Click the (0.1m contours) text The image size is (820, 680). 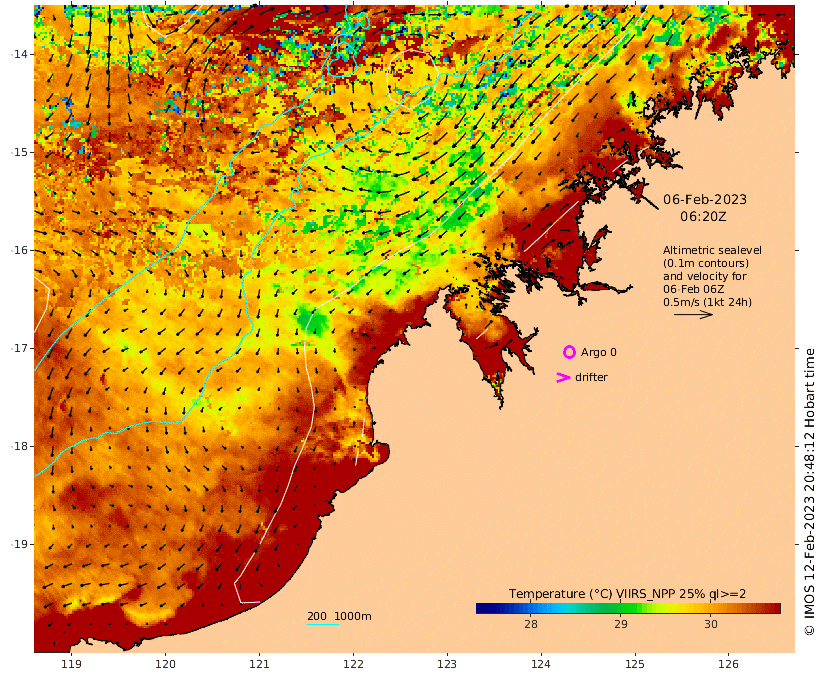(x=706, y=263)
